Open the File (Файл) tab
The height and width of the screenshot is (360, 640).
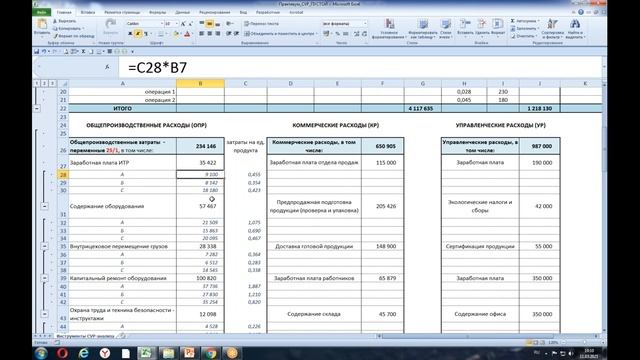point(42,12)
